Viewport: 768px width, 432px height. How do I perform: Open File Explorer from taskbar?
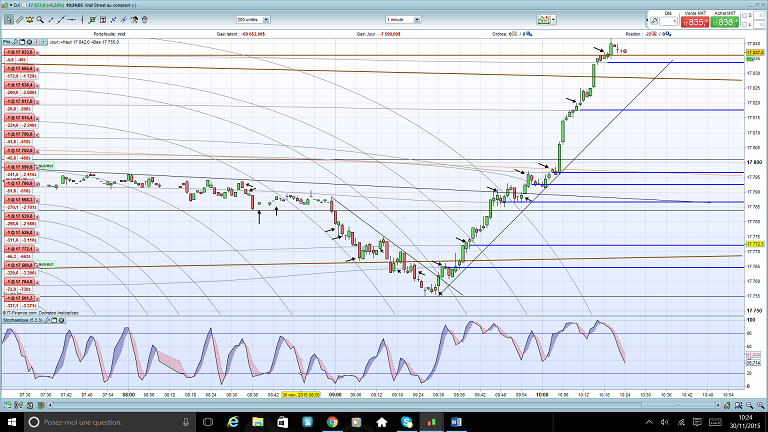pyautogui.click(x=258, y=422)
